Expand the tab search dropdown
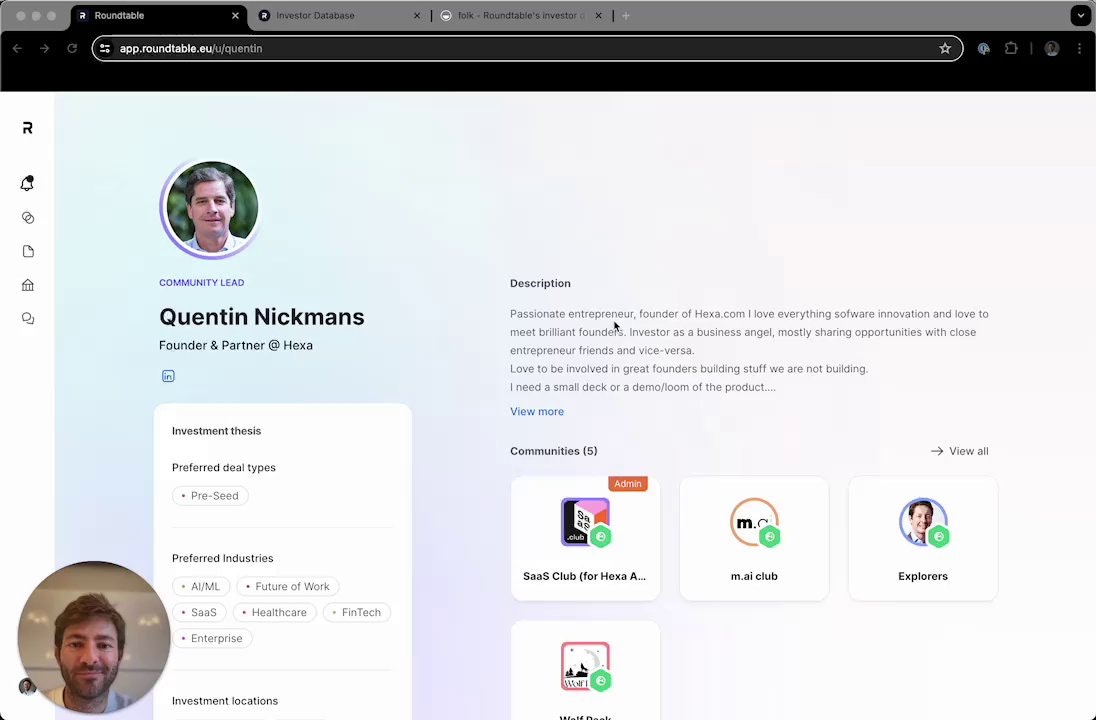Image resolution: width=1096 pixels, height=720 pixels. click(1081, 15)
